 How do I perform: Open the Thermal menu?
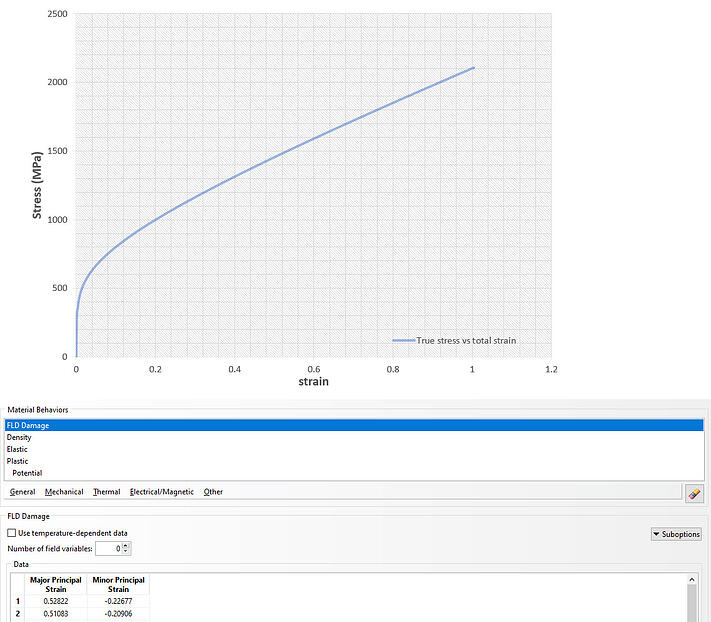click(x=107, y=491)
